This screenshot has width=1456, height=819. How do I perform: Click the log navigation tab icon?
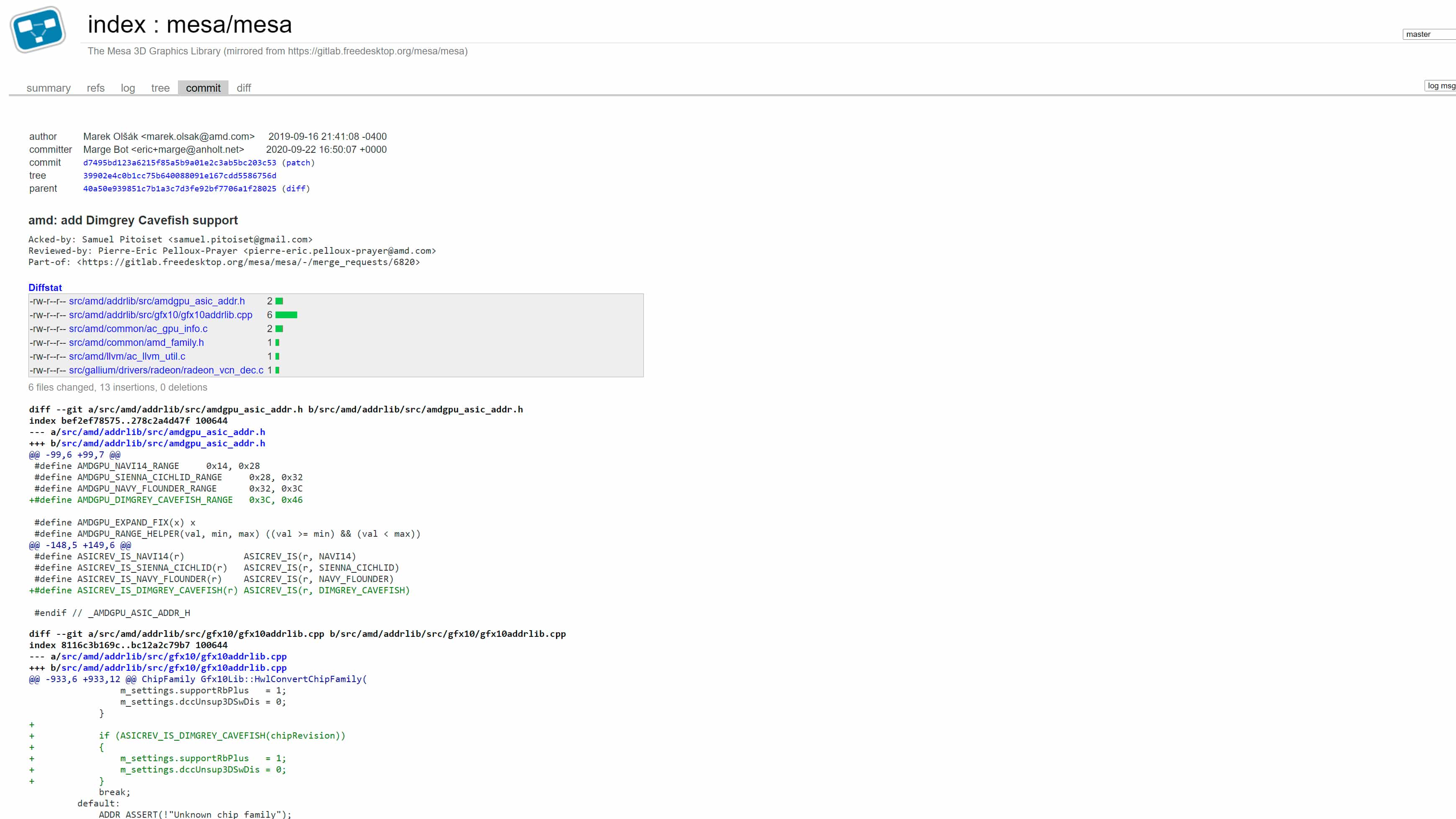coord(128,87)
